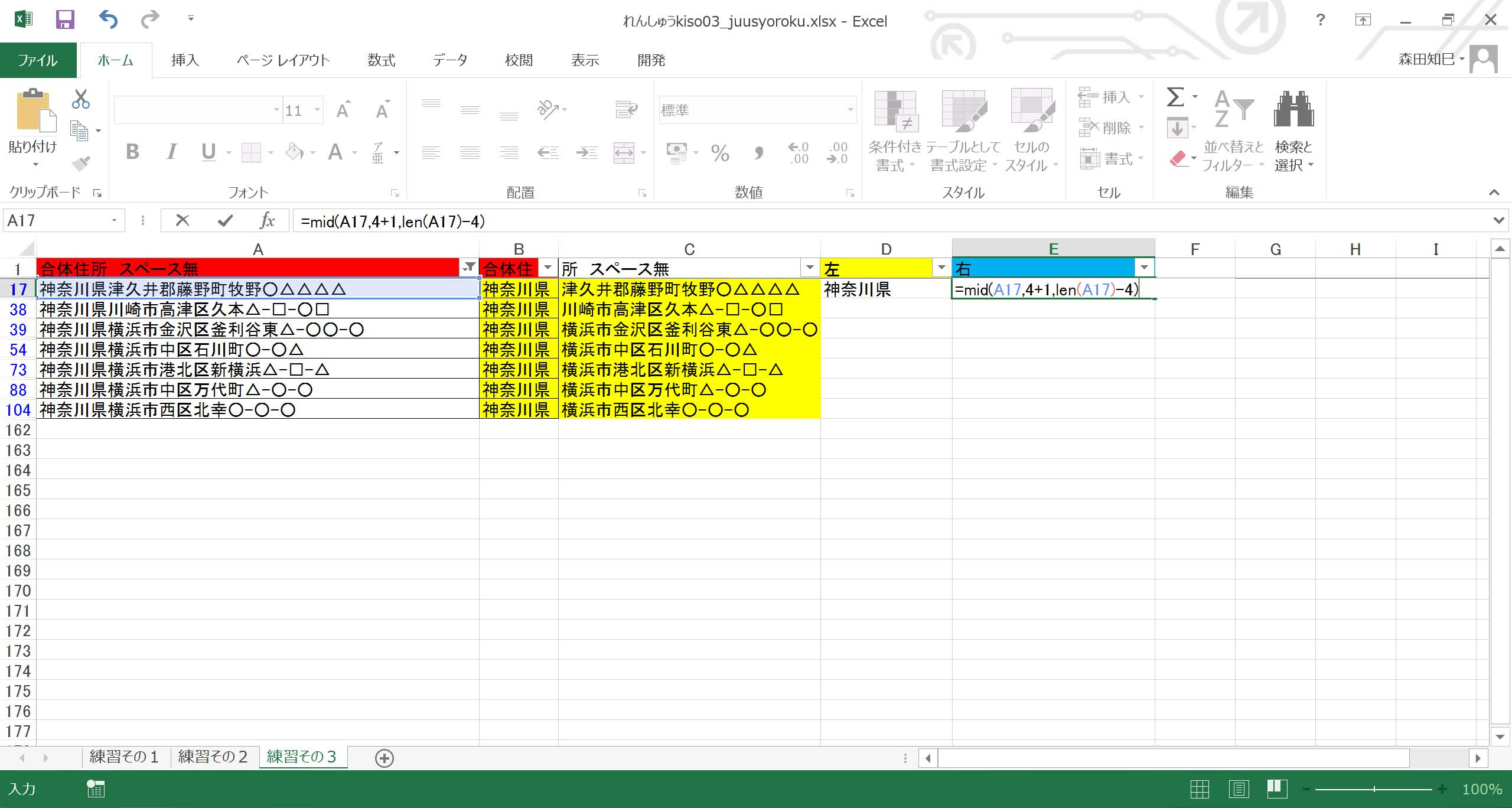Open the font size dropdown showing 11
The image size is (1512, 808).
click(x=318, y=110)
